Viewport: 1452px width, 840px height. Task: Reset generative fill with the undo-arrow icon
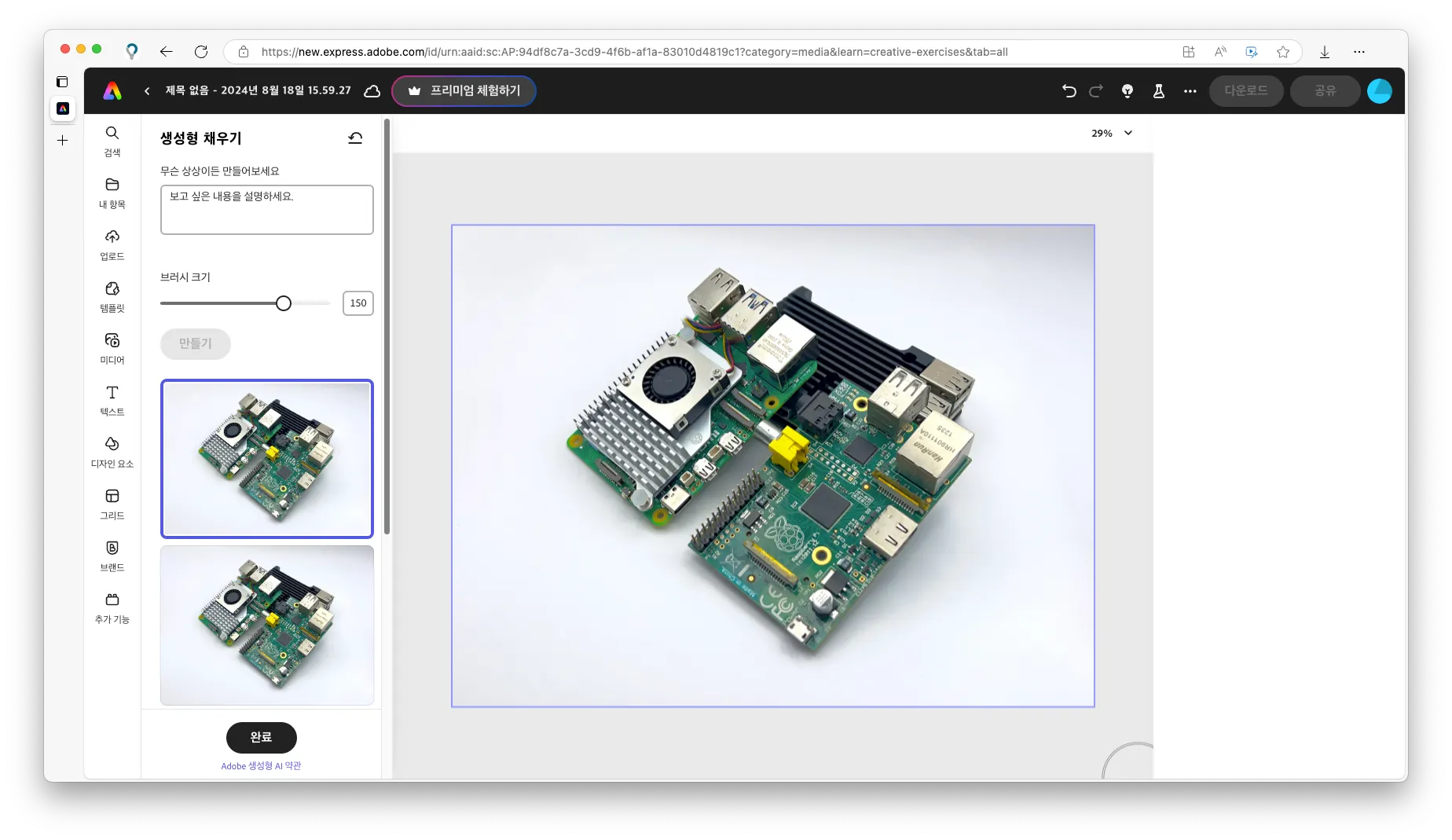[x=355, y=138]
